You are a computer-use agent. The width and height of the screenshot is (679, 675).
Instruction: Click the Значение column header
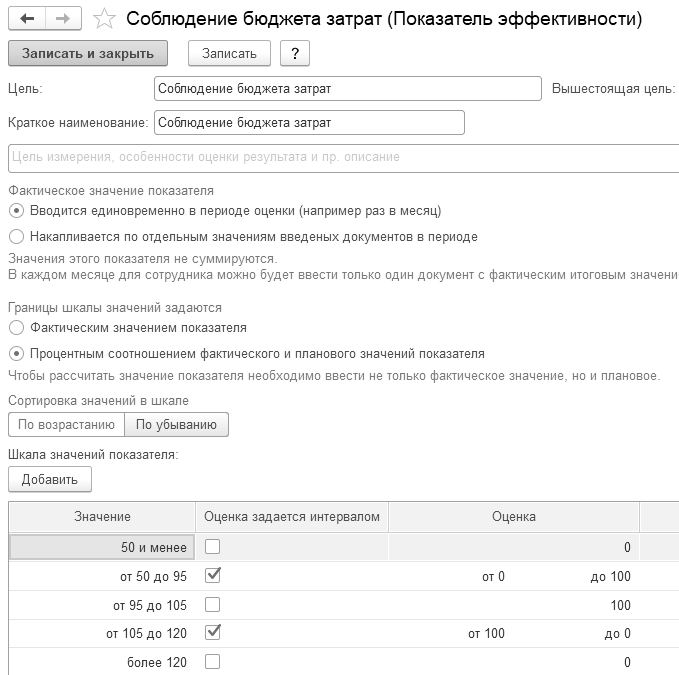tap(102, 517)
